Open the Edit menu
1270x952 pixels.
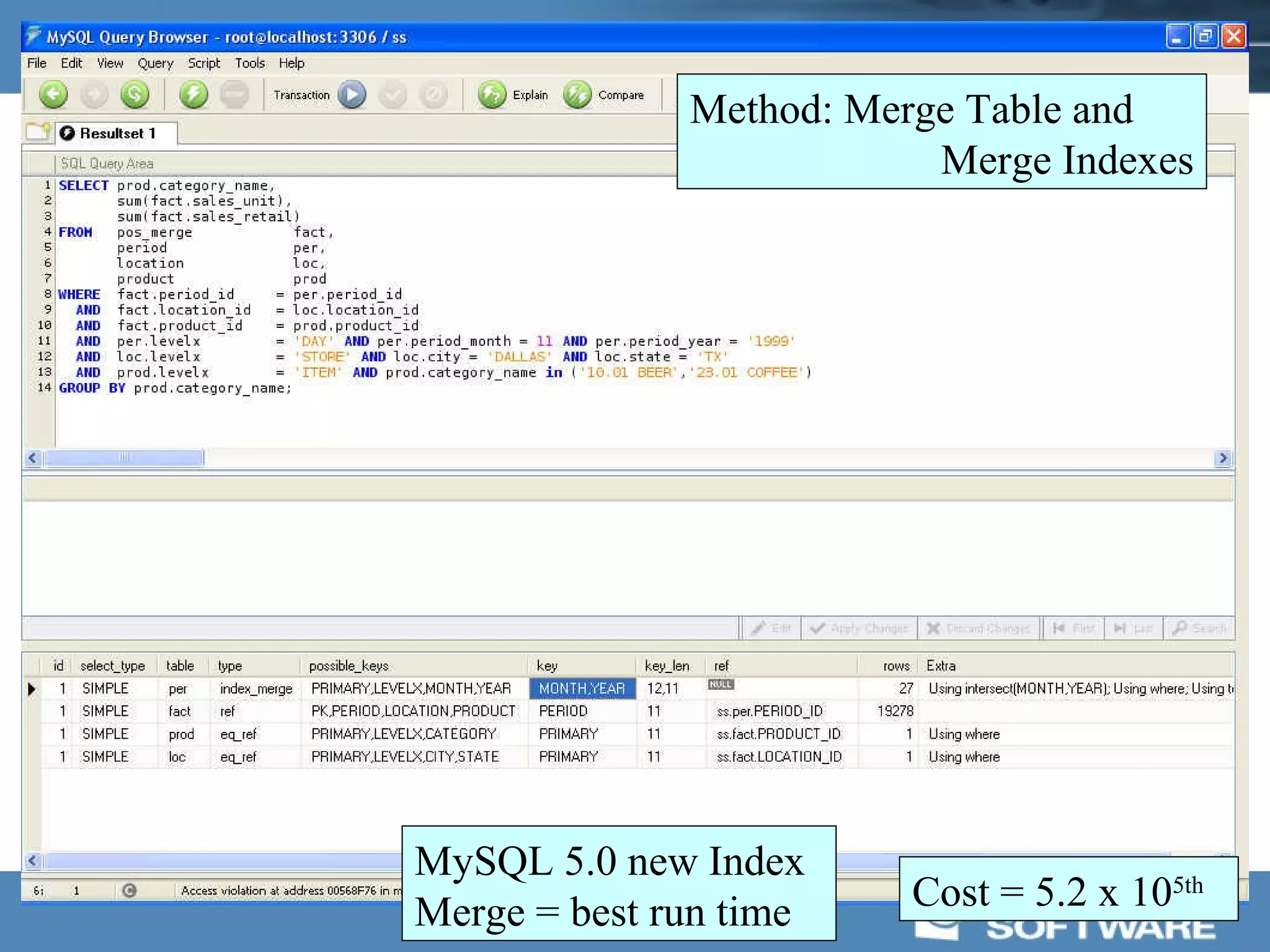tap(71, 63)
